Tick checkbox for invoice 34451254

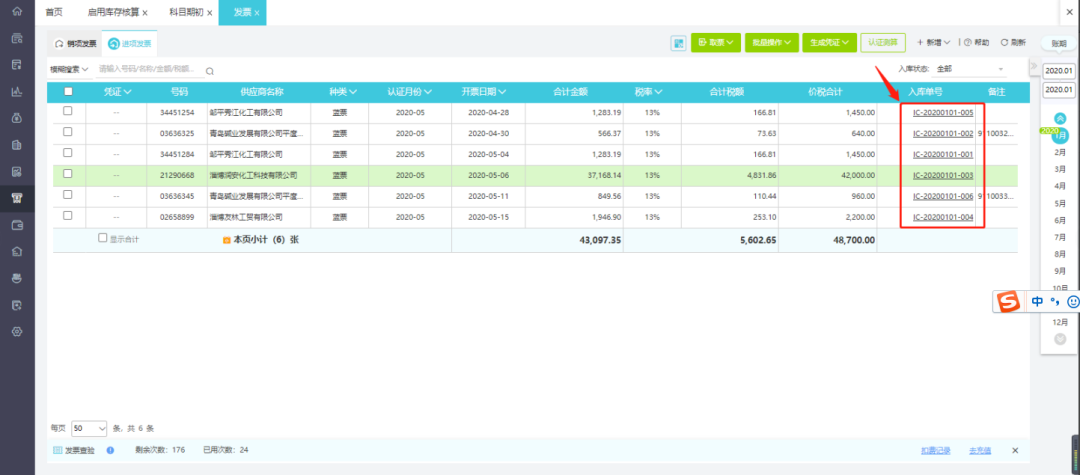(68, 111)
